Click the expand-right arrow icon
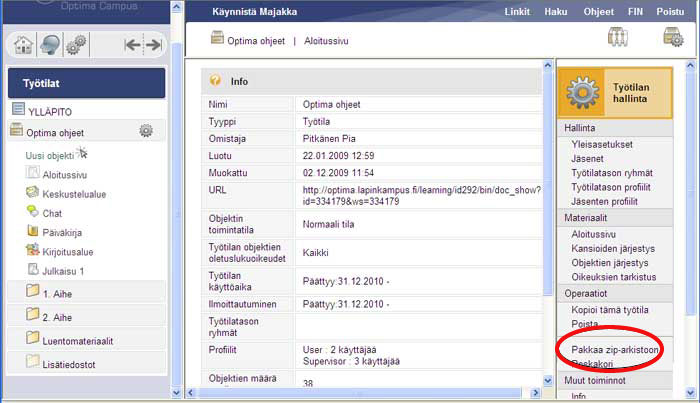 (152, 45)
